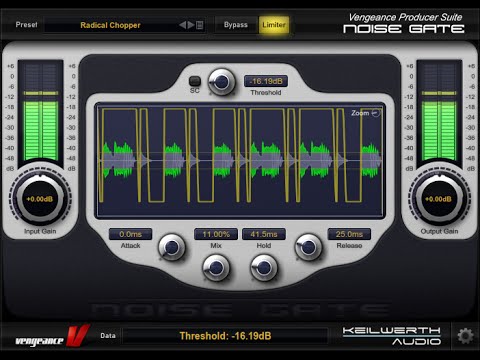
Task: Click the Keilwerth Audio logo
Action: click(392, 336)
